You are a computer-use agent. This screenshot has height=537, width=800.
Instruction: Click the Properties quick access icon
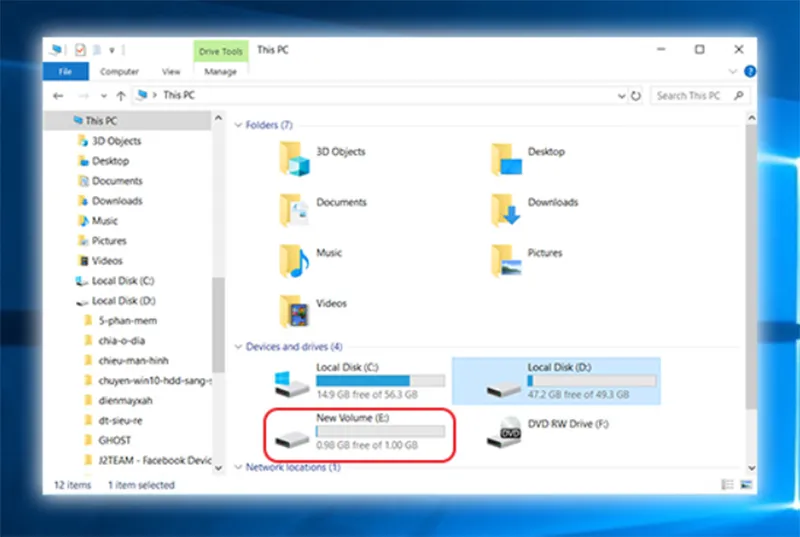(x=80, y=49)
